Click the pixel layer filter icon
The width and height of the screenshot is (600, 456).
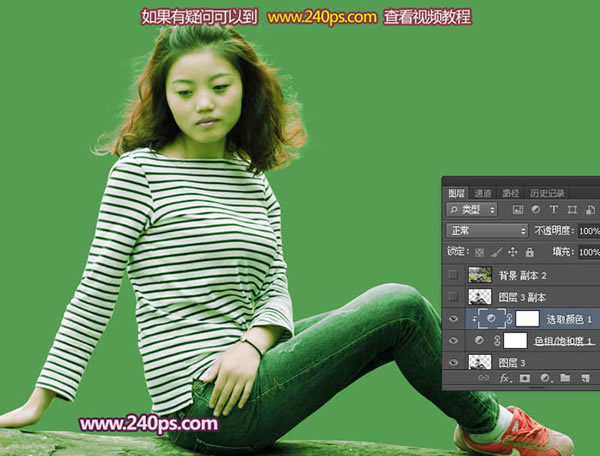[518, 210]
